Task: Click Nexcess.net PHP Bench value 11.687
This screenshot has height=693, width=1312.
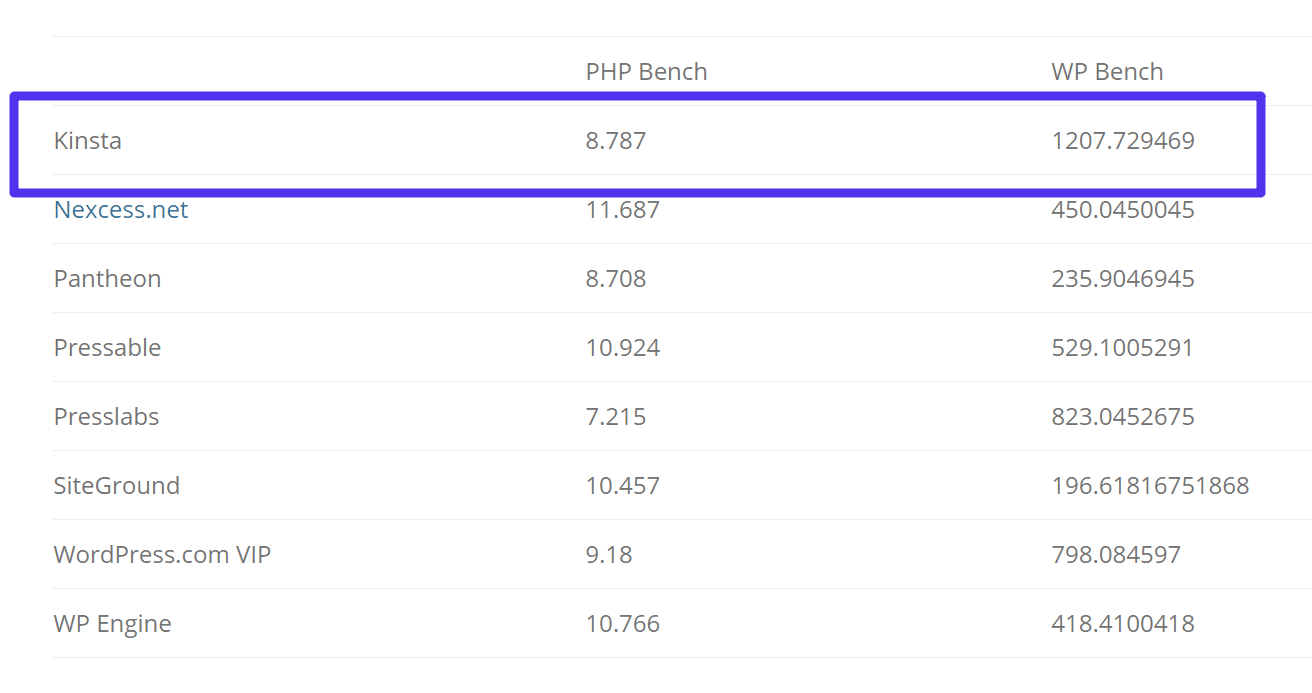Action: [622, 210]
